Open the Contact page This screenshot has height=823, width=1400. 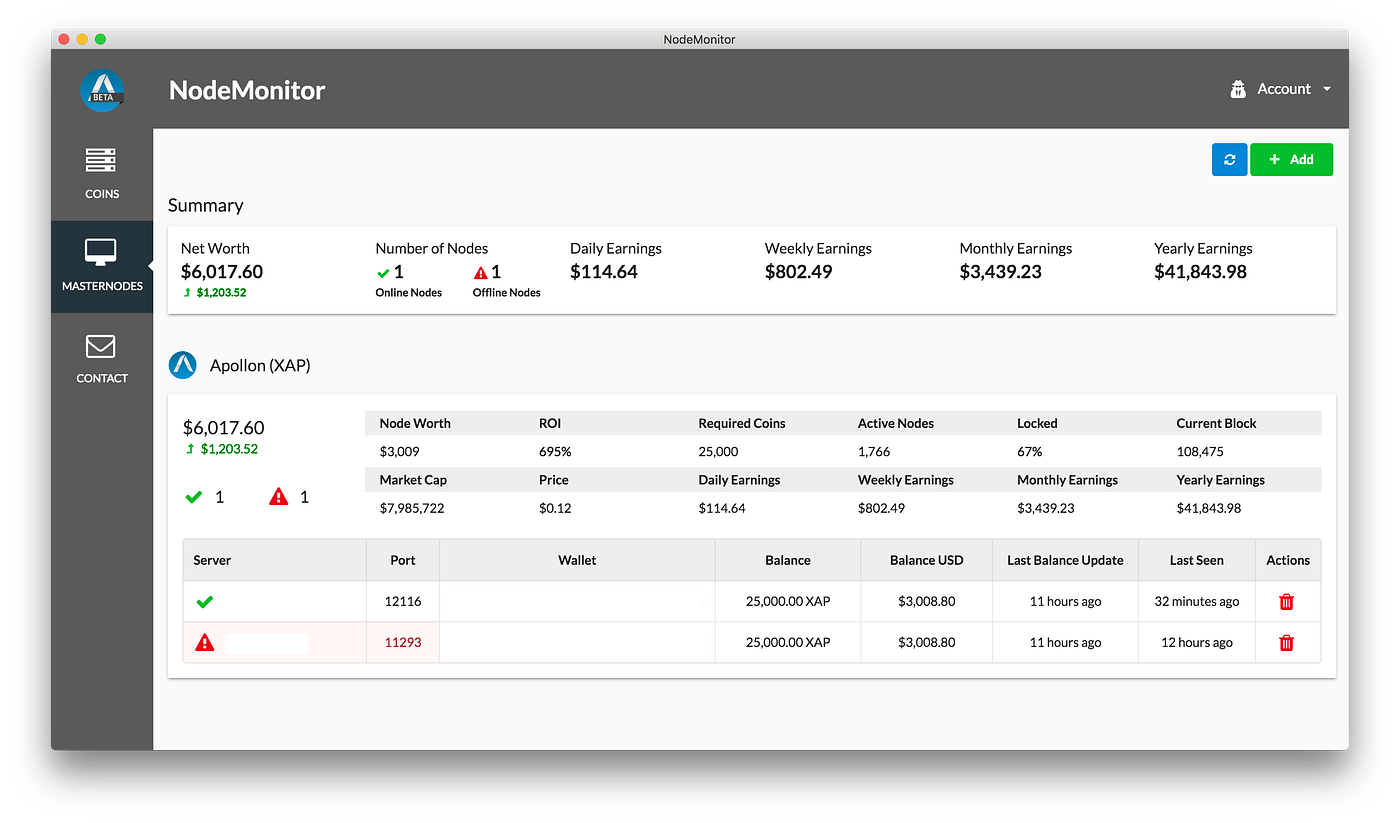(x=102, y=359)
